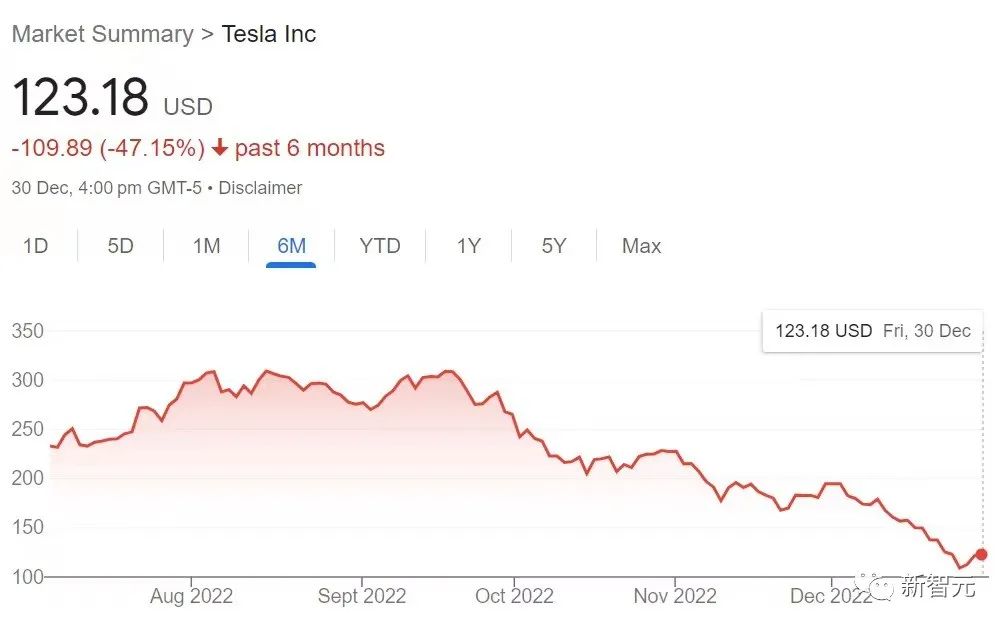
Task: Select the active 6M tab
Action: (x=291, y=246)
